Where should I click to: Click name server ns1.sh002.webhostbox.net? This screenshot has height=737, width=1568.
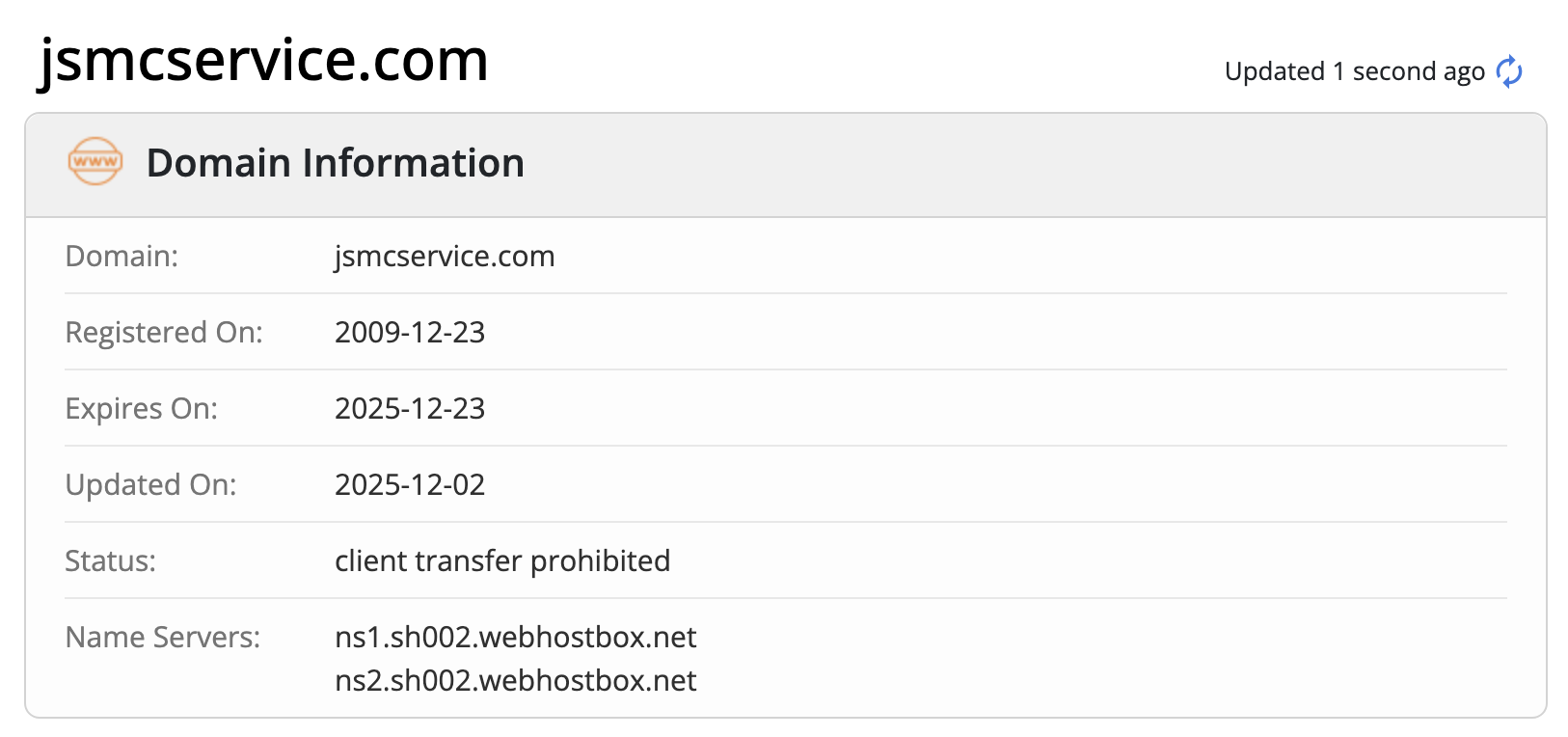pos(515,638)
